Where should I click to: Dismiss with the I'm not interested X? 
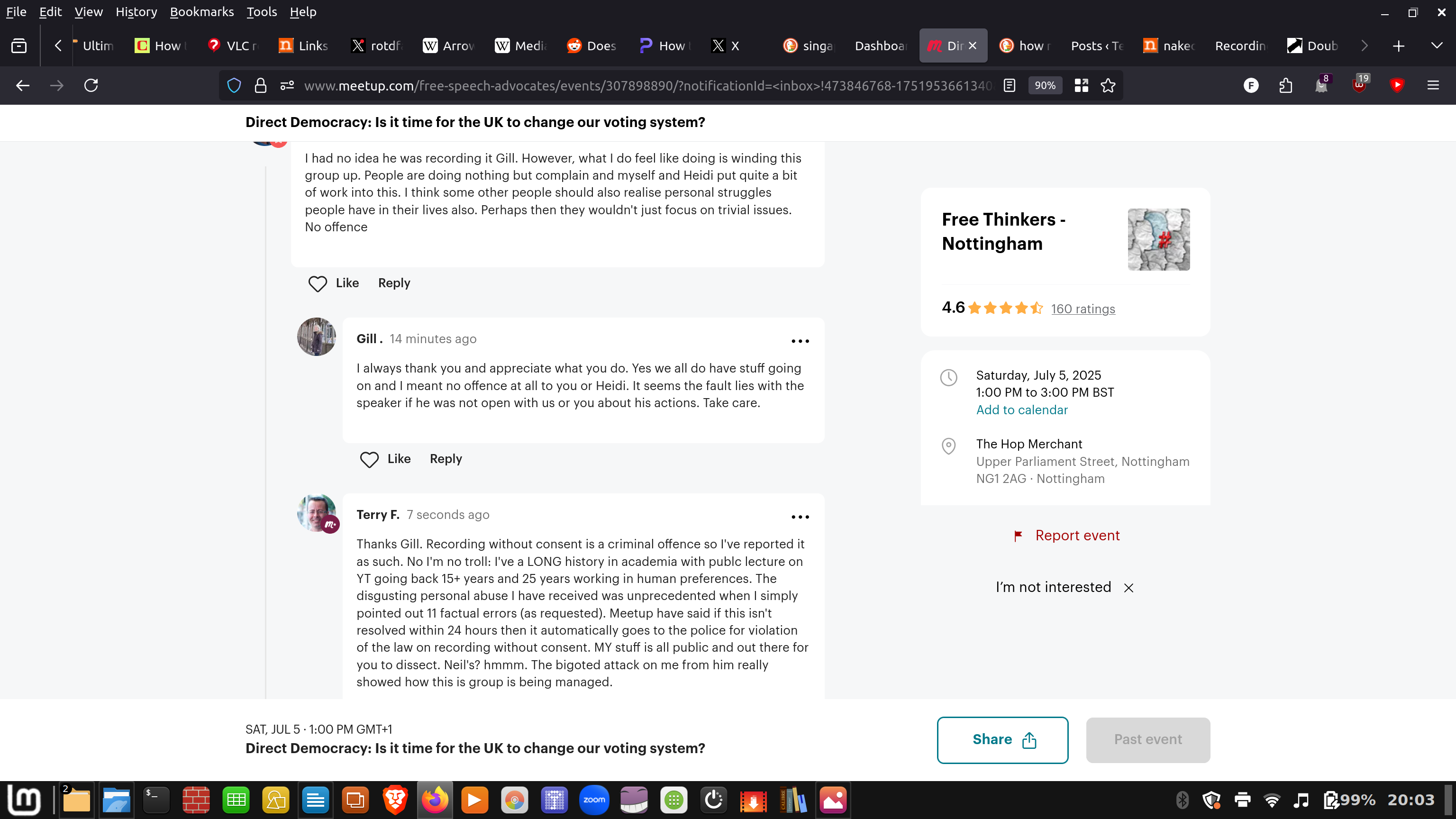pyautogui.click(x=1129, y=588)
